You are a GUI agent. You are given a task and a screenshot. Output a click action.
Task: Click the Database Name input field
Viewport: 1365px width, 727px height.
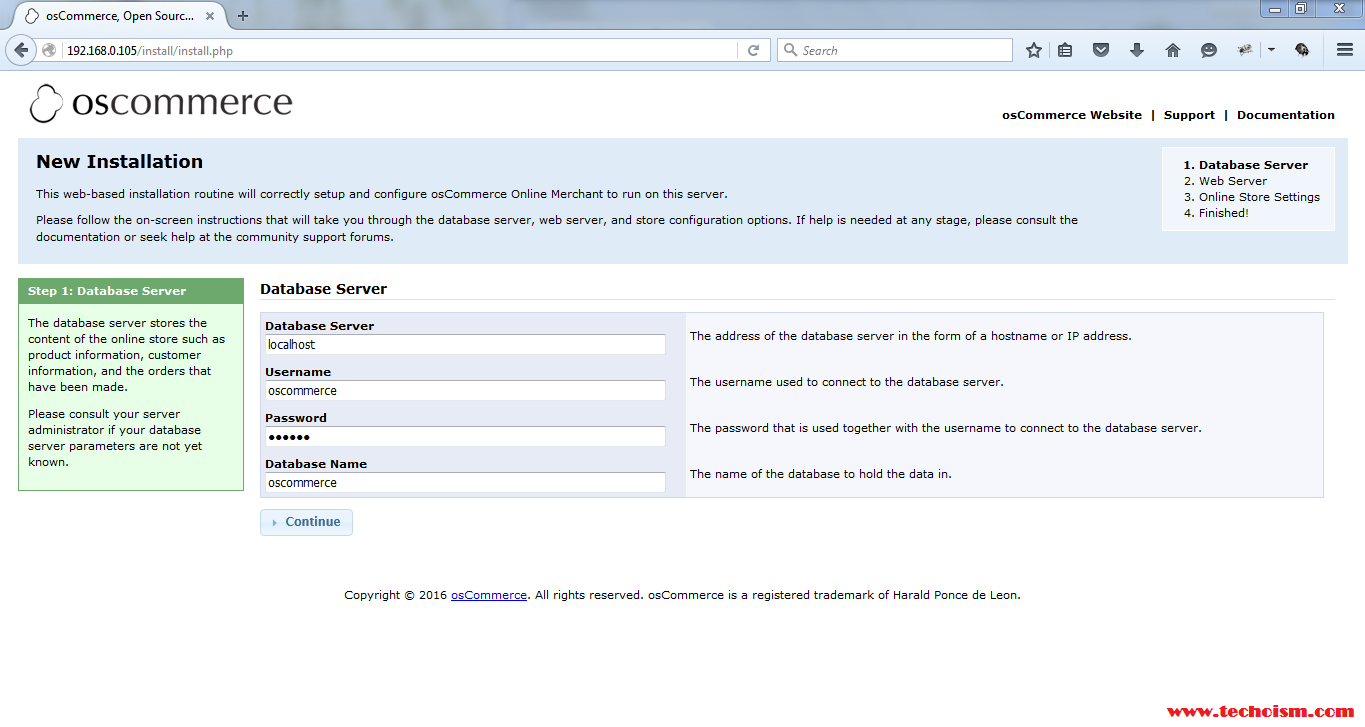click(x=465, y=482)
